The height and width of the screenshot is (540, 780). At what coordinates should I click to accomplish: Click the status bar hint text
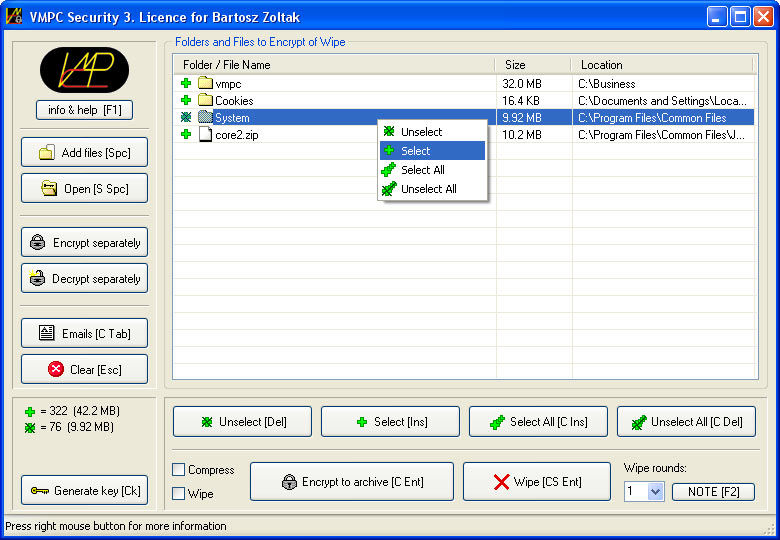coord(116,526)
